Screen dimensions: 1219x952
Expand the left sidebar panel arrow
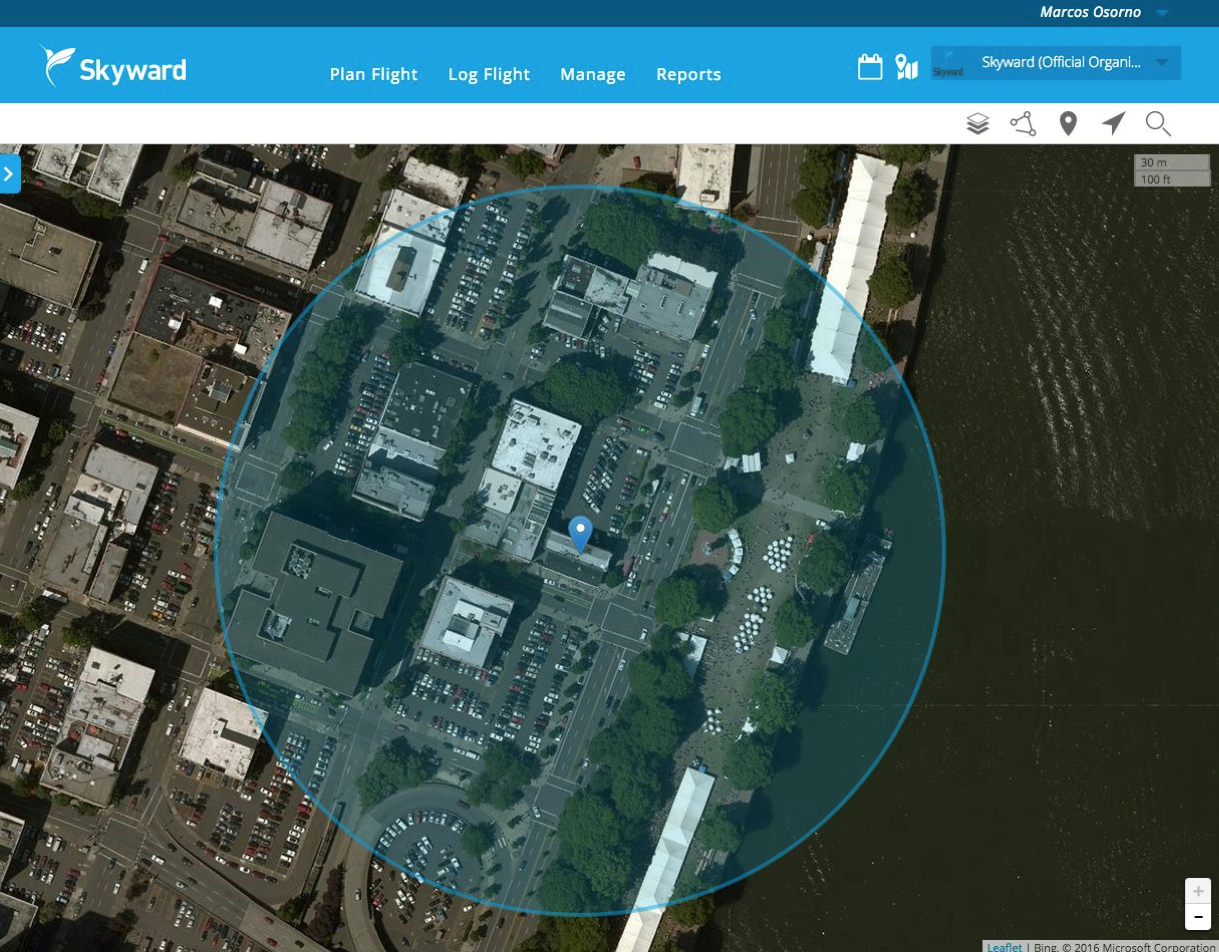tap(9, 174)
